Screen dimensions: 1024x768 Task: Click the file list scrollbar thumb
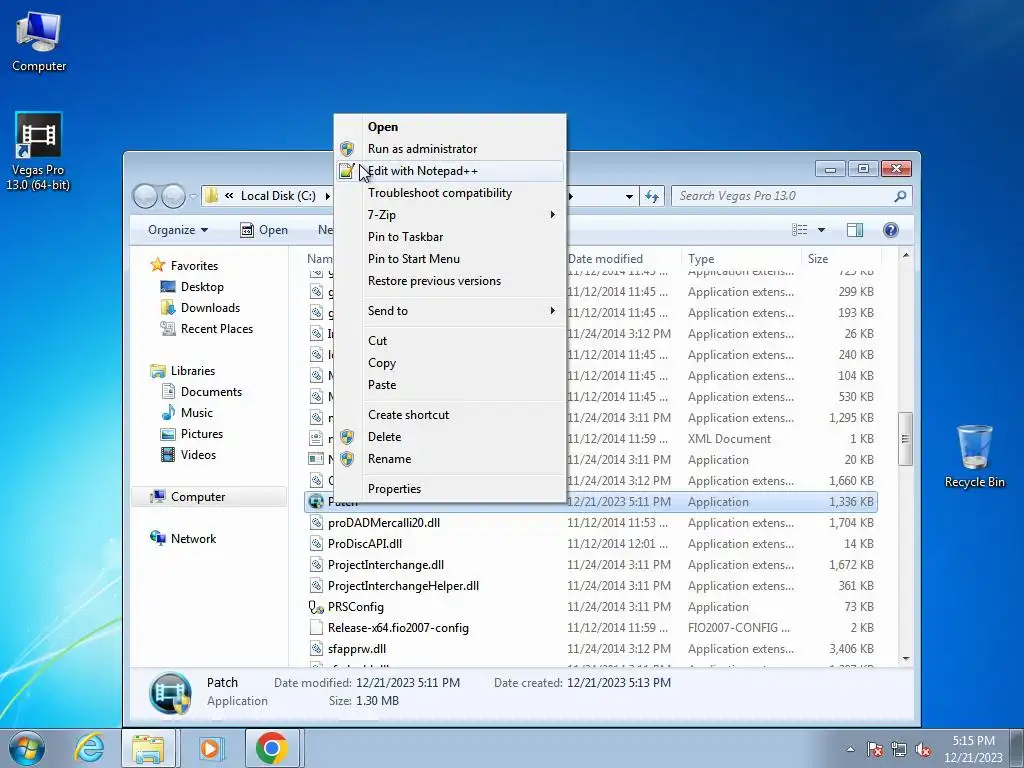coord(905,439)
